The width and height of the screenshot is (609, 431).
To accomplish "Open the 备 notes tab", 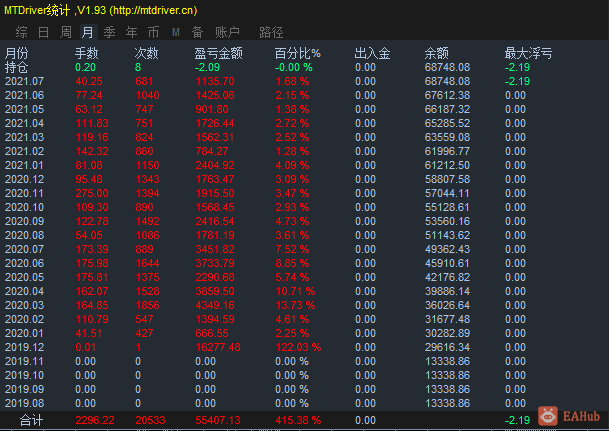I will (198, 32).
